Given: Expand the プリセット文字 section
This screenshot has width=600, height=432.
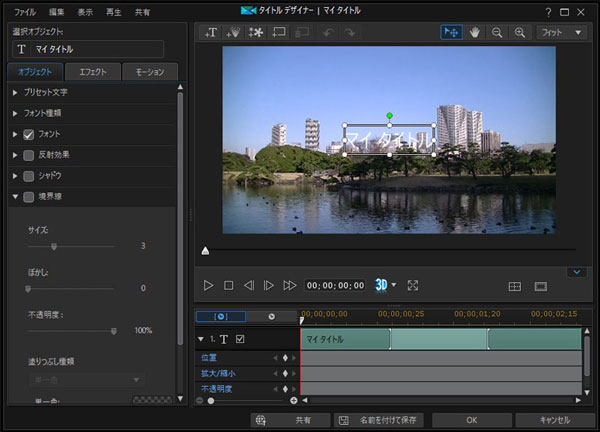Looking at the screenshot, I should 15,92.
